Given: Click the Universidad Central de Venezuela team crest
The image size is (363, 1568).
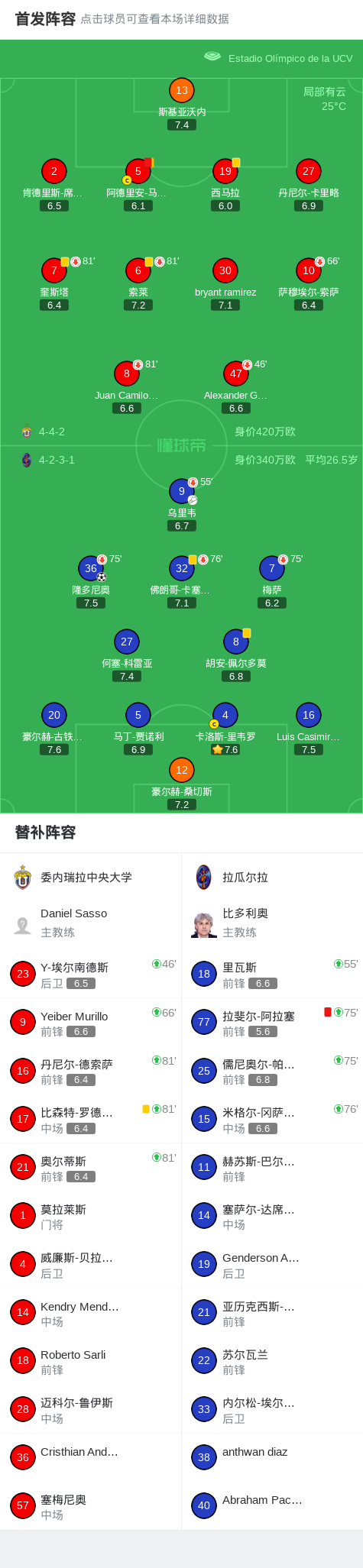Looking at the screenshot, I should [23, 877].
